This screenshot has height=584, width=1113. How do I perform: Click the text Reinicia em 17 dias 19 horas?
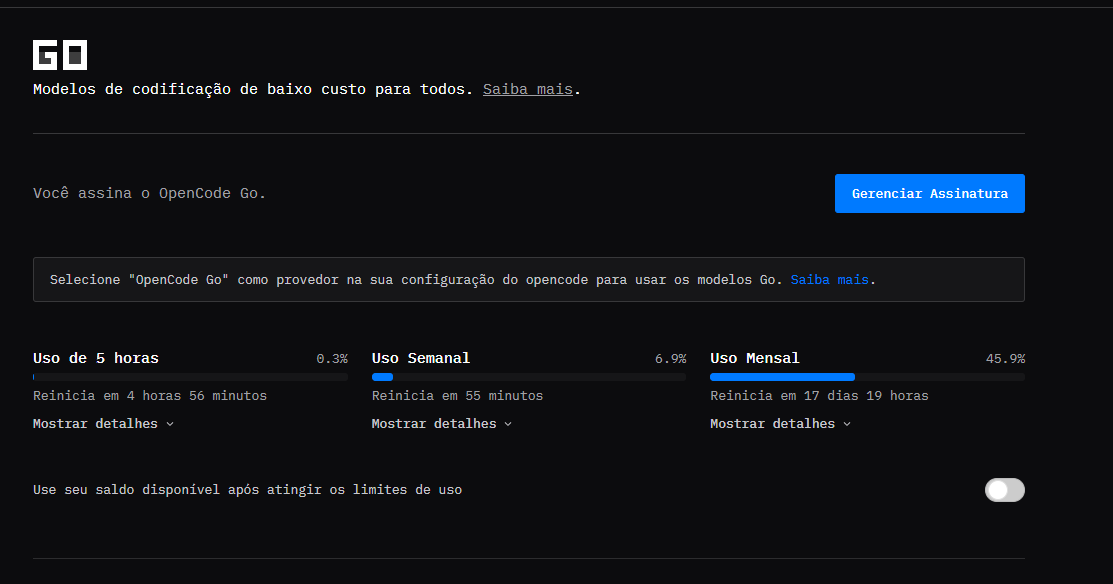[x=819, y=396]
